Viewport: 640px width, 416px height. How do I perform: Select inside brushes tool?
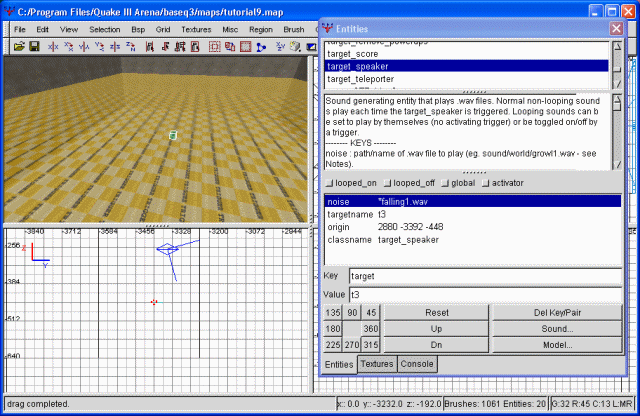pyautogui.click(x=195, y=47)
